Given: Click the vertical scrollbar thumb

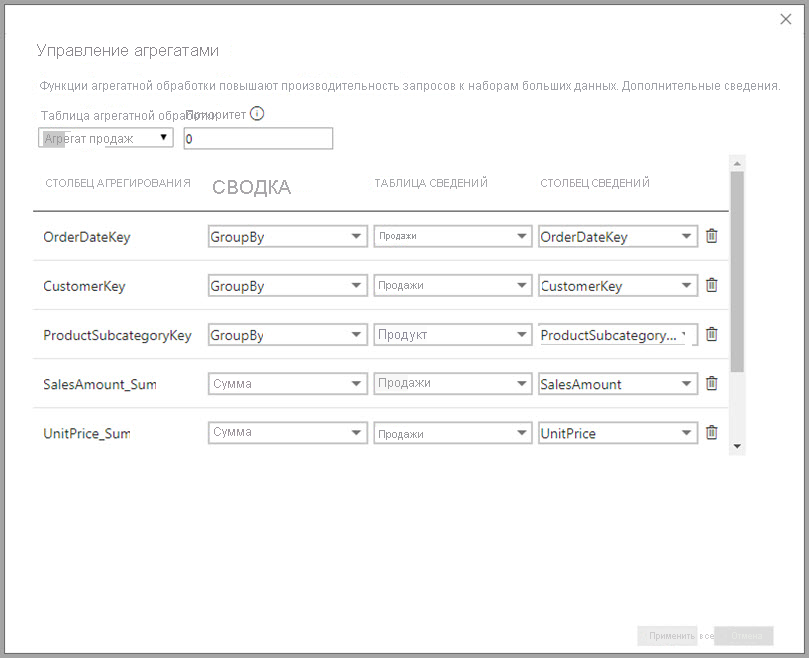Looking at the screenshot, I should click(737, 271).
